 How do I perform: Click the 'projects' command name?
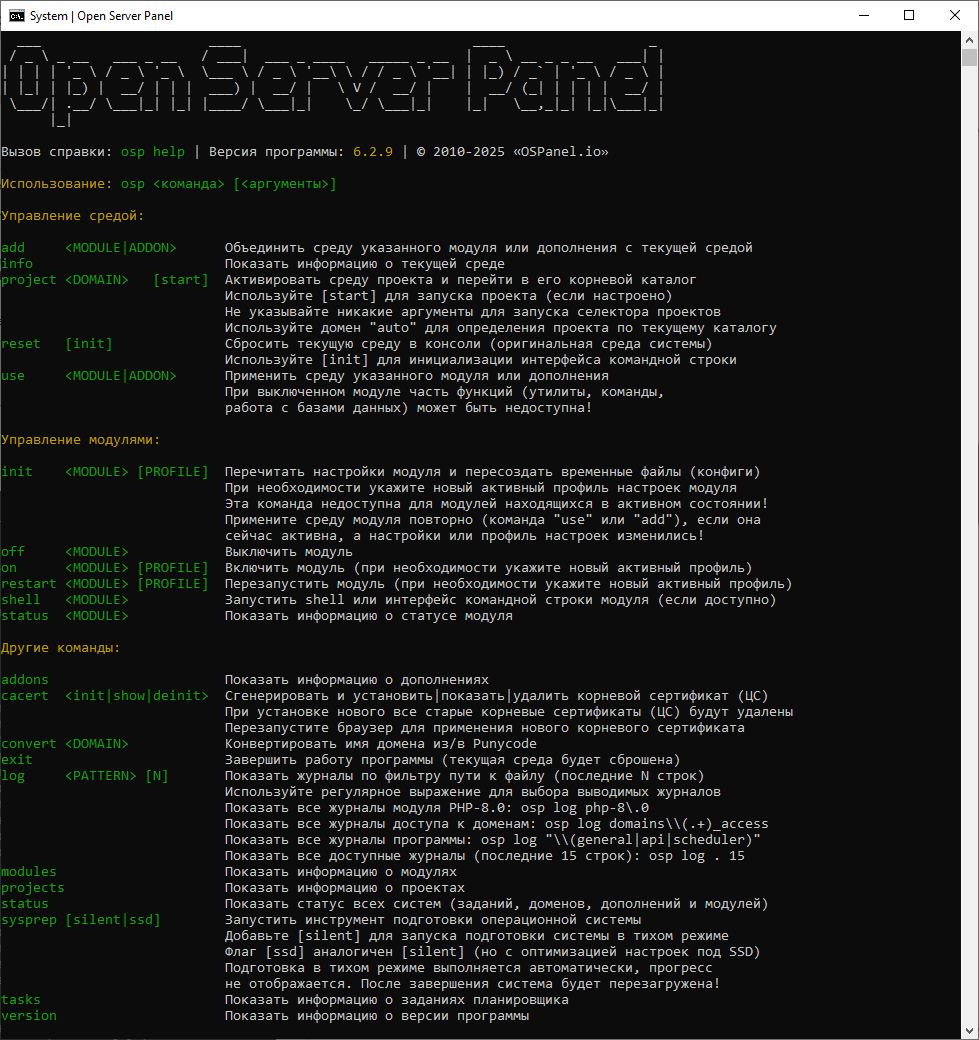33,887
